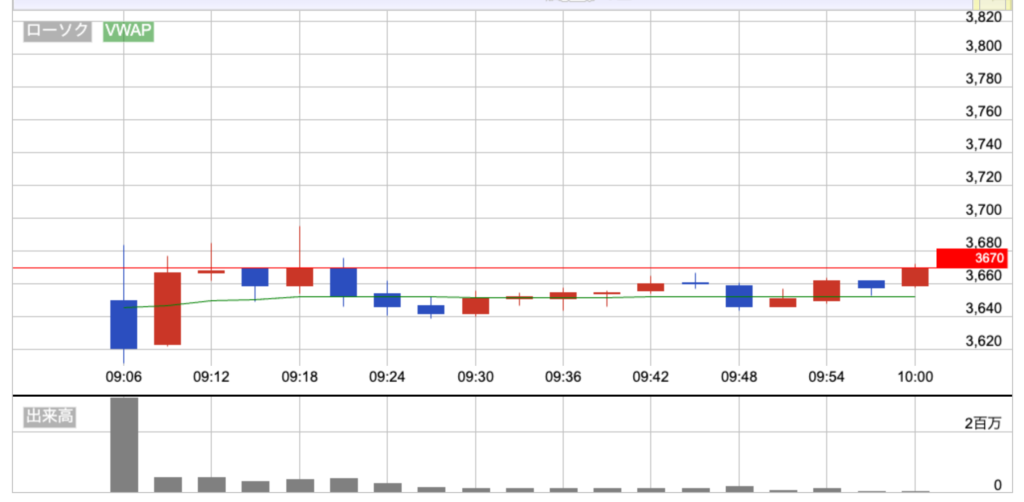This screenshot has width=1024, height=502.
Task: Click the last red candle at 10:00
Action: tap(915, 277)
